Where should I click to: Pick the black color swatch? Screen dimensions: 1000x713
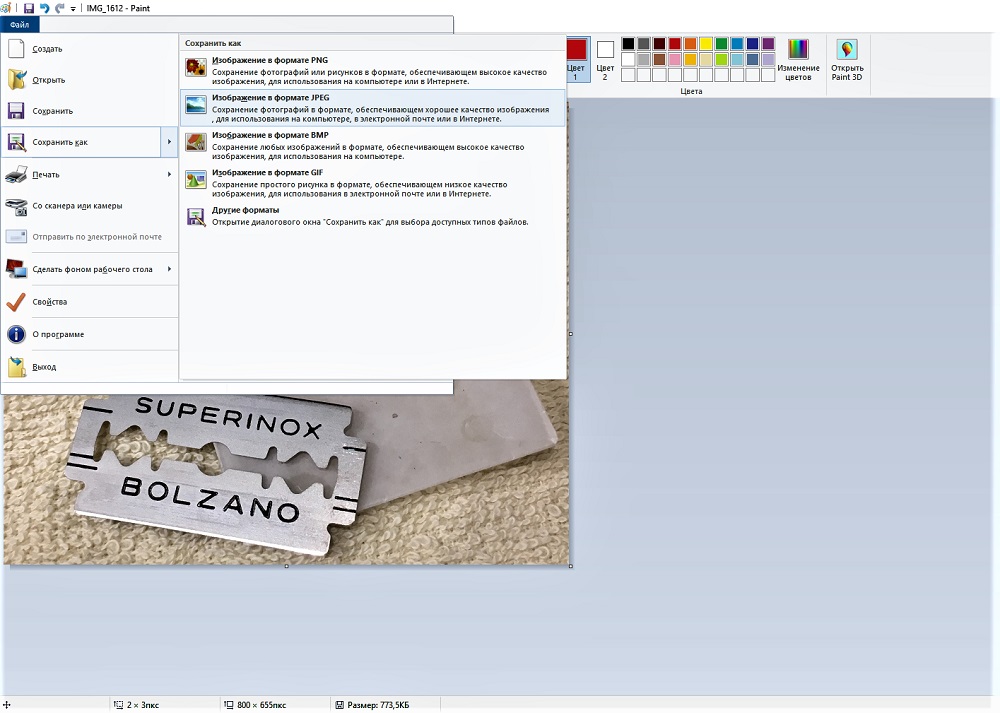click(x=628, y=43)
